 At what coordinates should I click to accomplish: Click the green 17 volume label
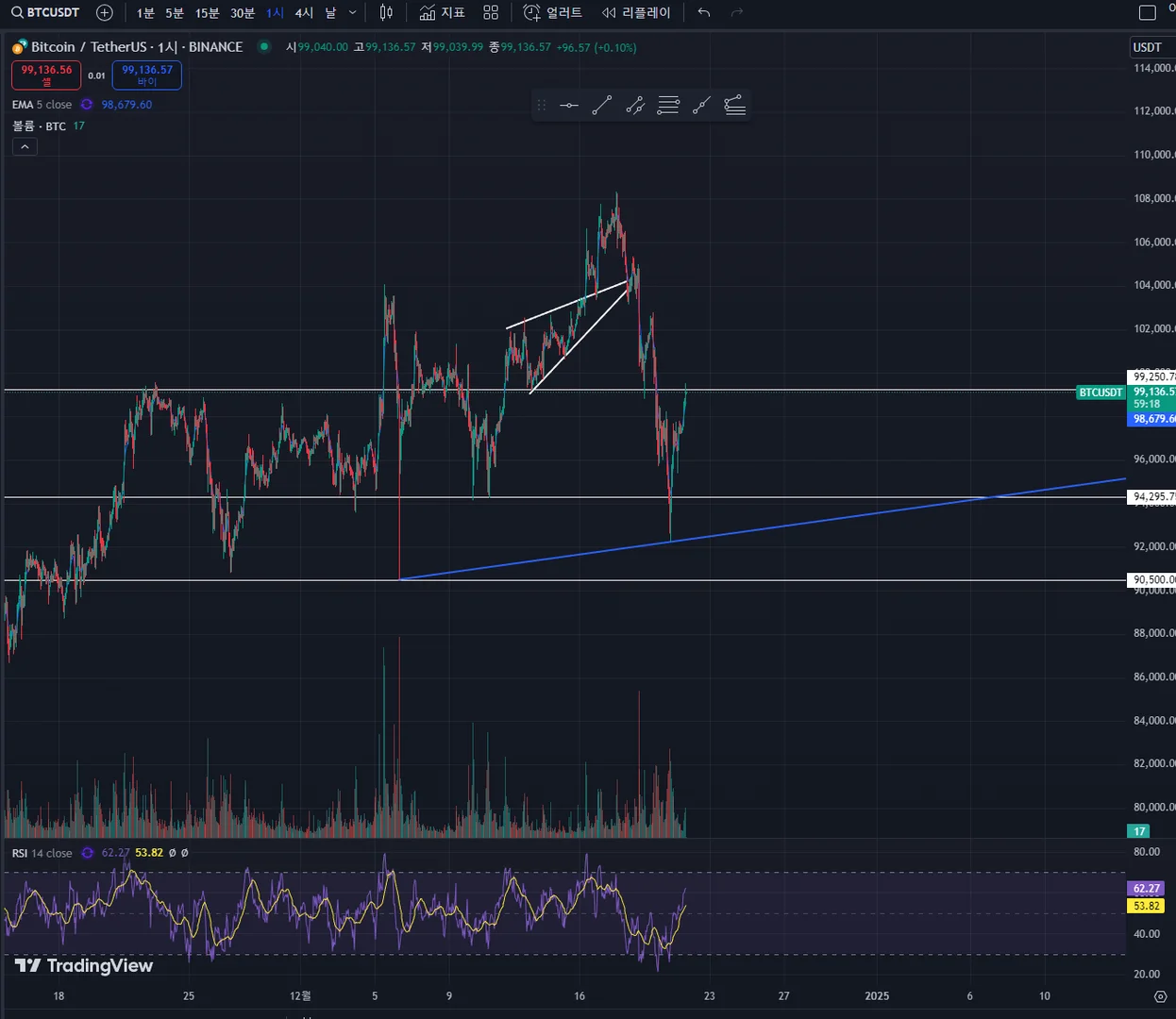click(1139, 831)
